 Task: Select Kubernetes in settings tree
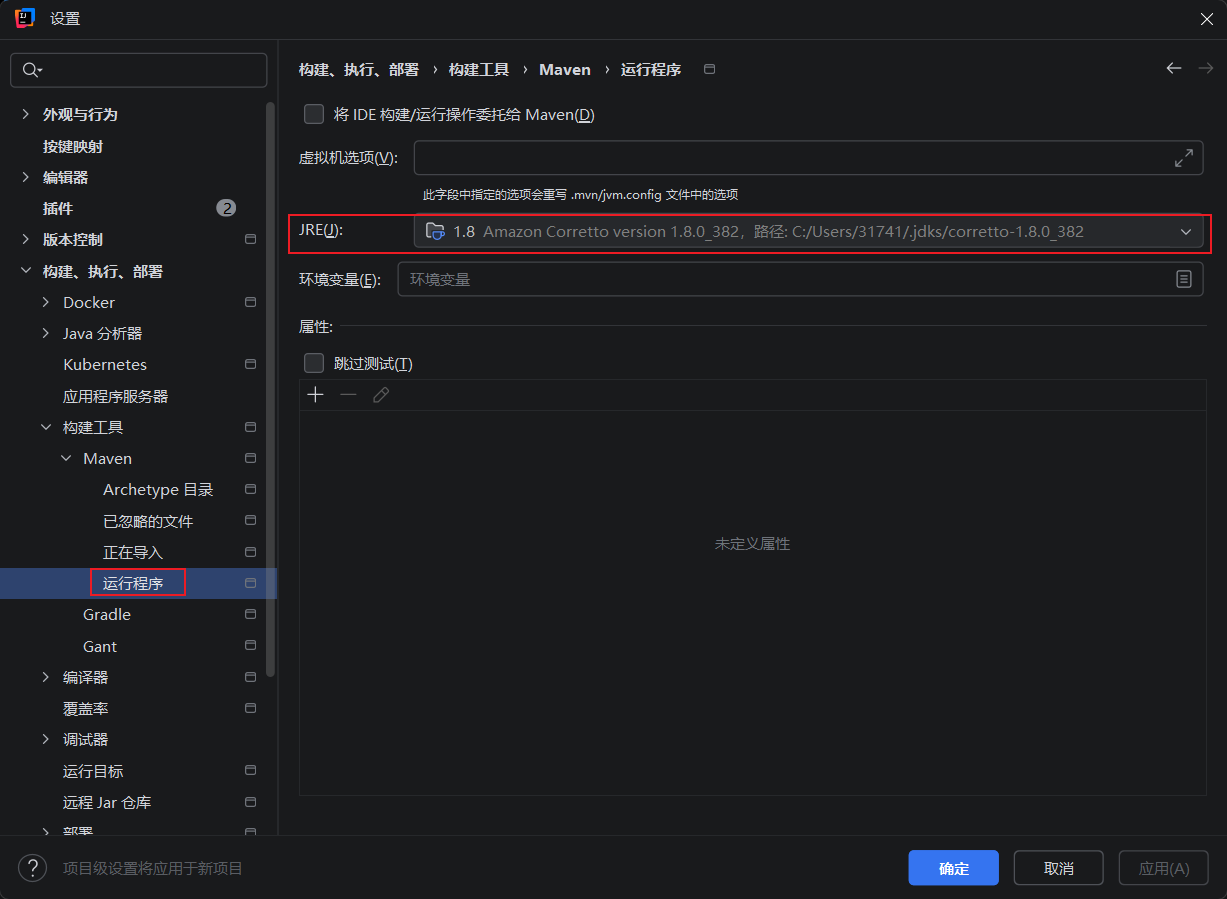pyautogui.click(x=105, y=365)
